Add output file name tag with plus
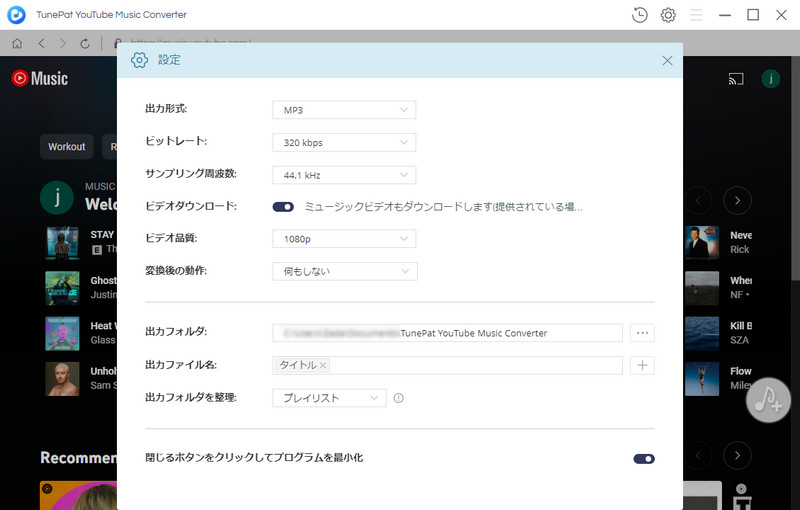The image size is (800, 510). click(x=642, y=365)
